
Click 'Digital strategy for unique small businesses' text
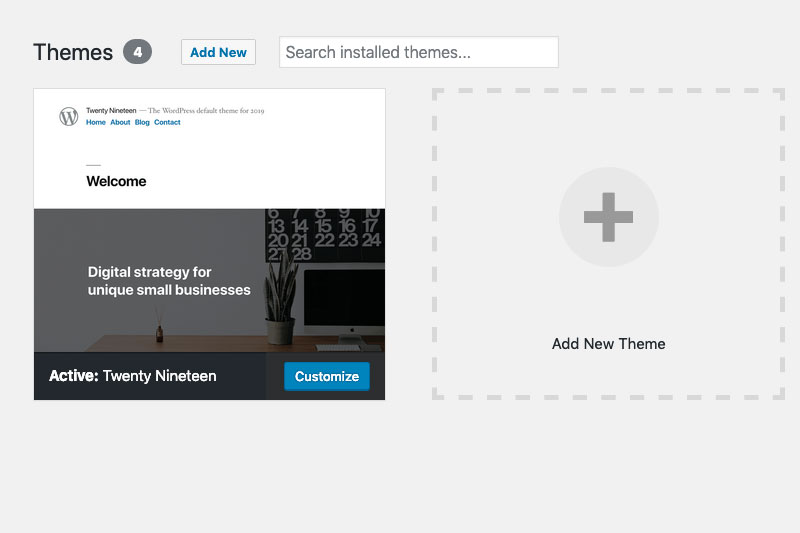(169, 281)
